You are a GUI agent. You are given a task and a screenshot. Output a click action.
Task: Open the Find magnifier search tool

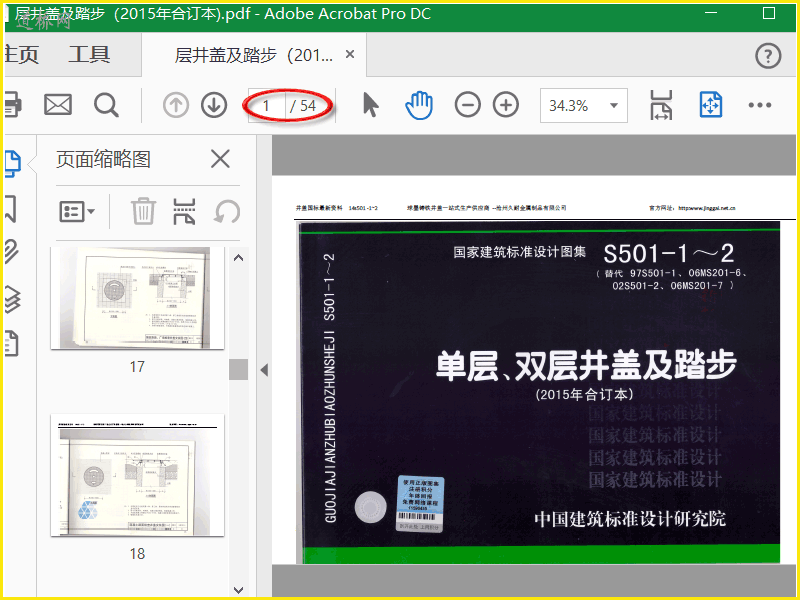pyautogui.click(x=107, y=106)
